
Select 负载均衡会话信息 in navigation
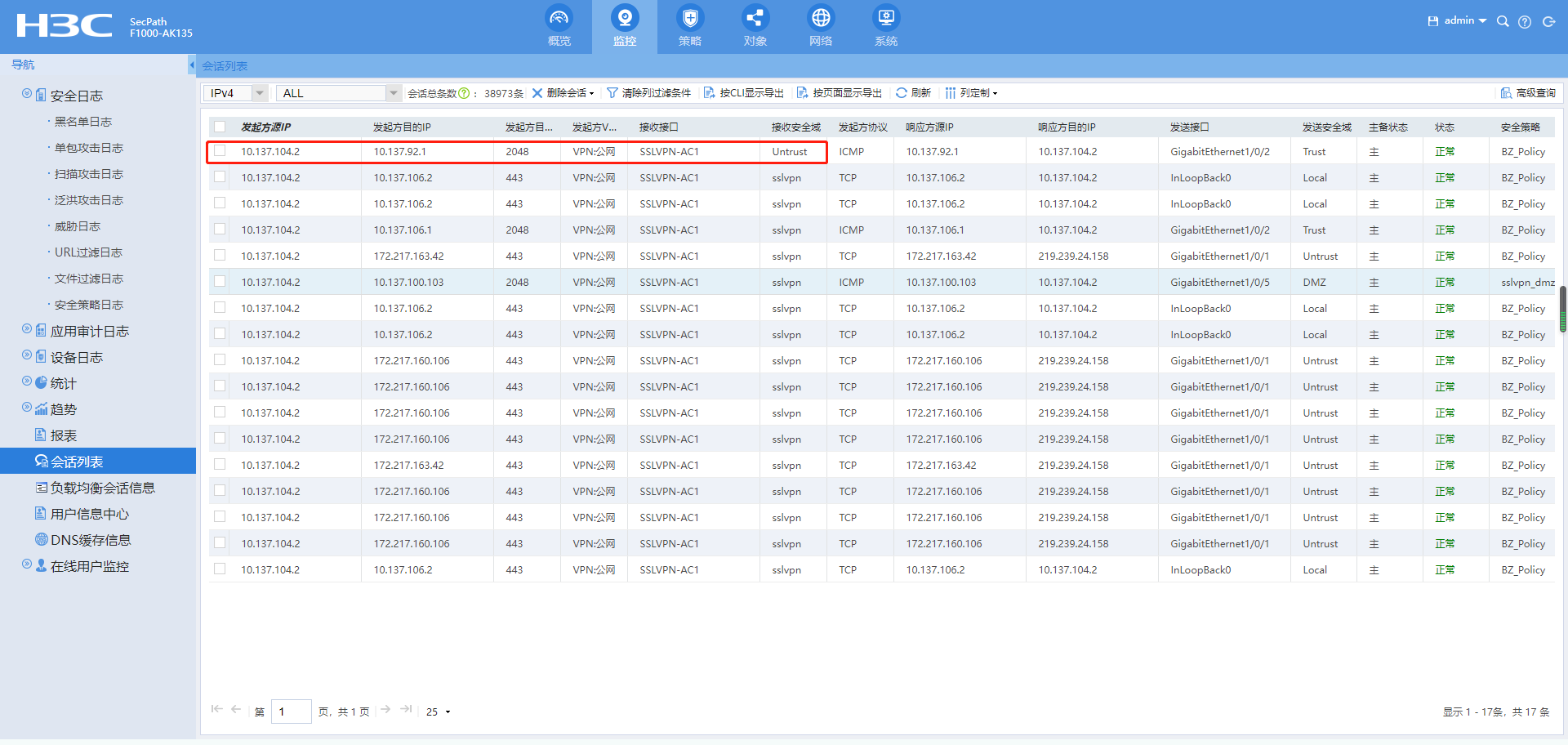(x=102, y=488)
